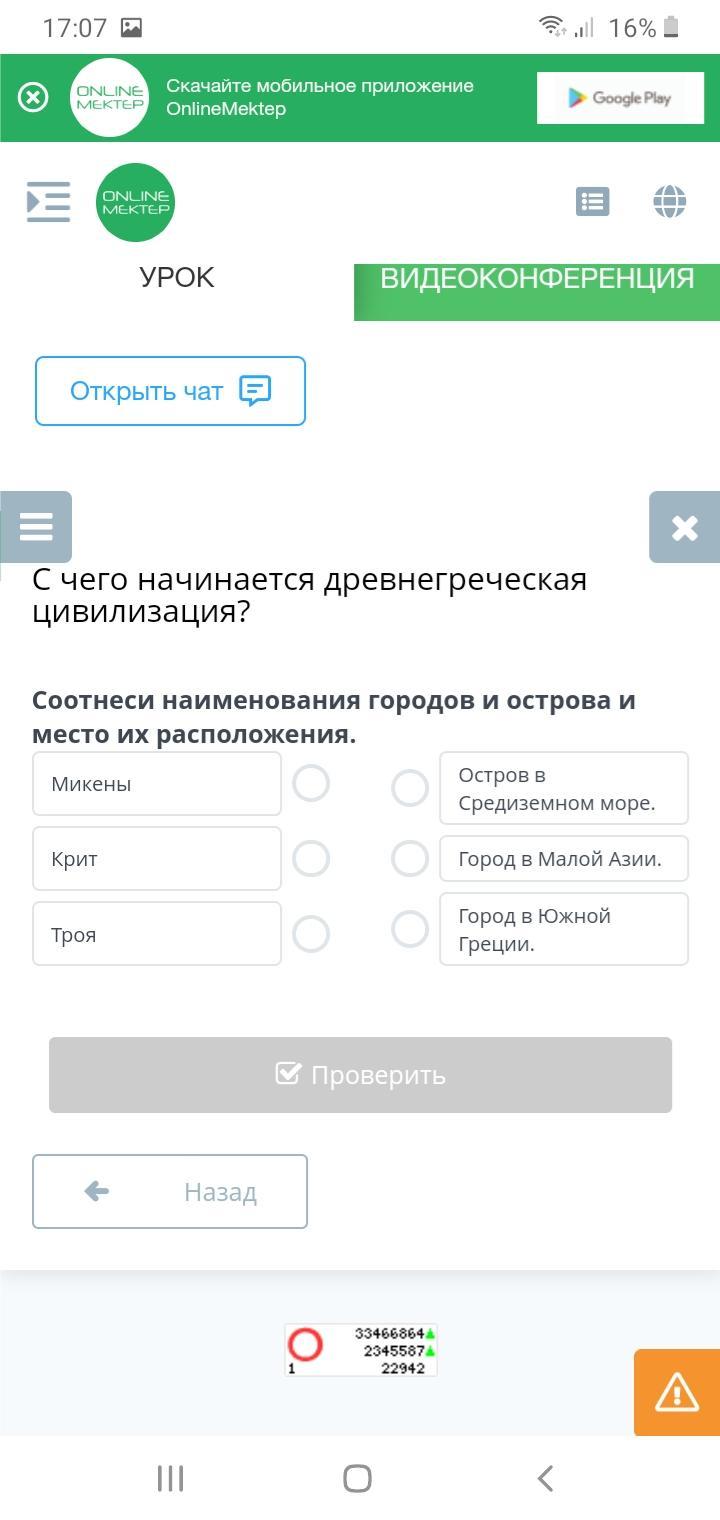Open the Google Play store link
Viewport: 720px width, 1520px height.
(x=620, y=98)
